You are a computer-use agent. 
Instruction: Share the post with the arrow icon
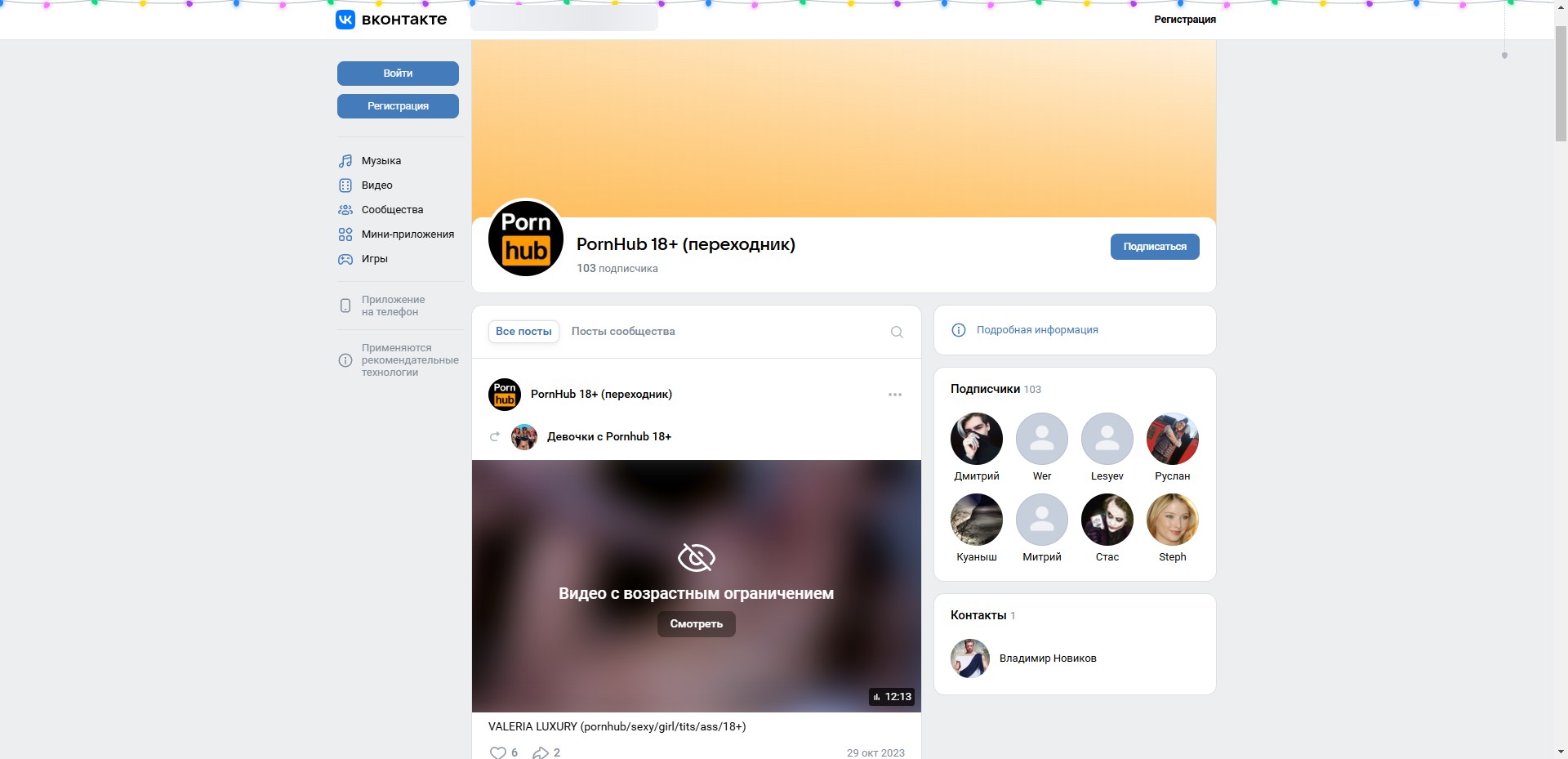[x=540, y=752]
